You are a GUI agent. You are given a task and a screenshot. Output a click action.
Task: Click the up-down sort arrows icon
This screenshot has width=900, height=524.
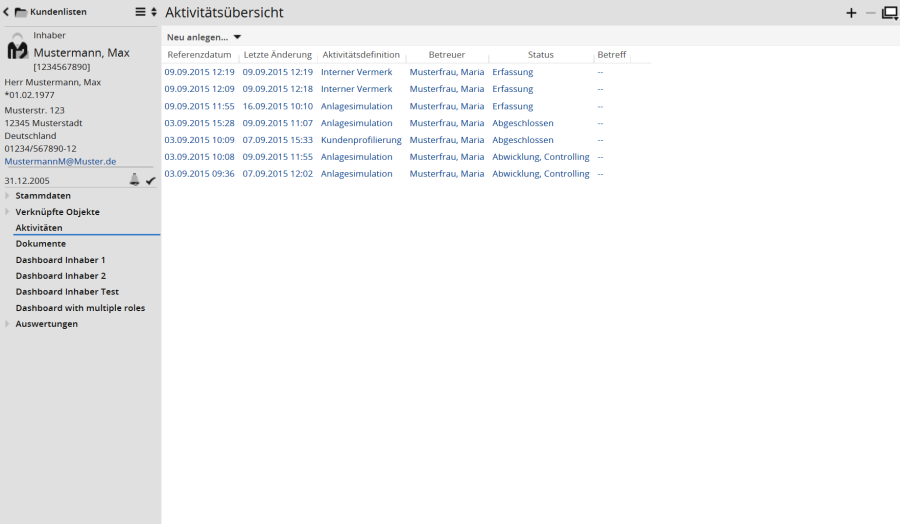coord(153,12)
